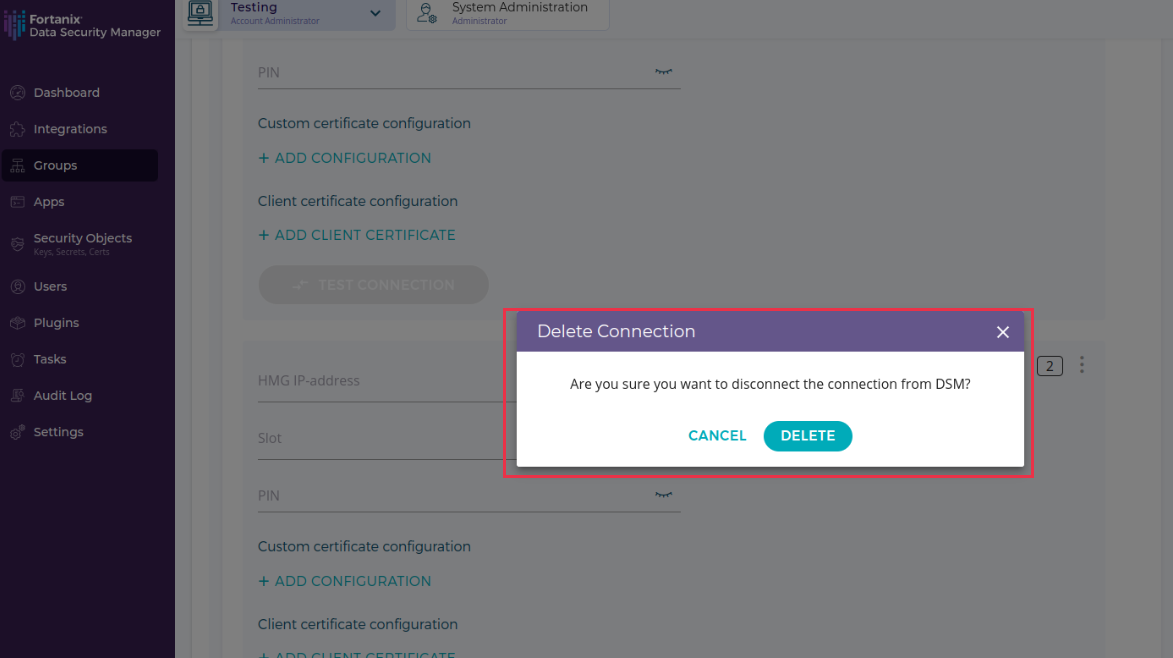Image resolution: width=1173 pixels, height=658 pixels.
Task: Go to the Groups menu item
Action: pyautogui.click(x=56, y=166)
